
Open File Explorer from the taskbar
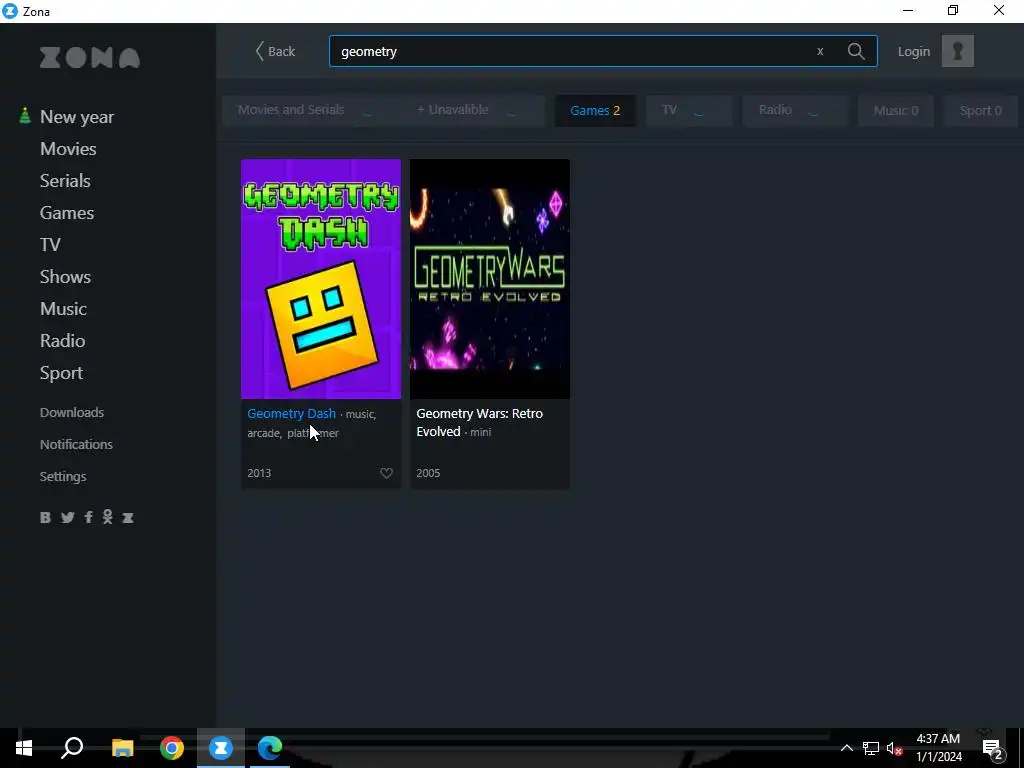coord(122,748)
